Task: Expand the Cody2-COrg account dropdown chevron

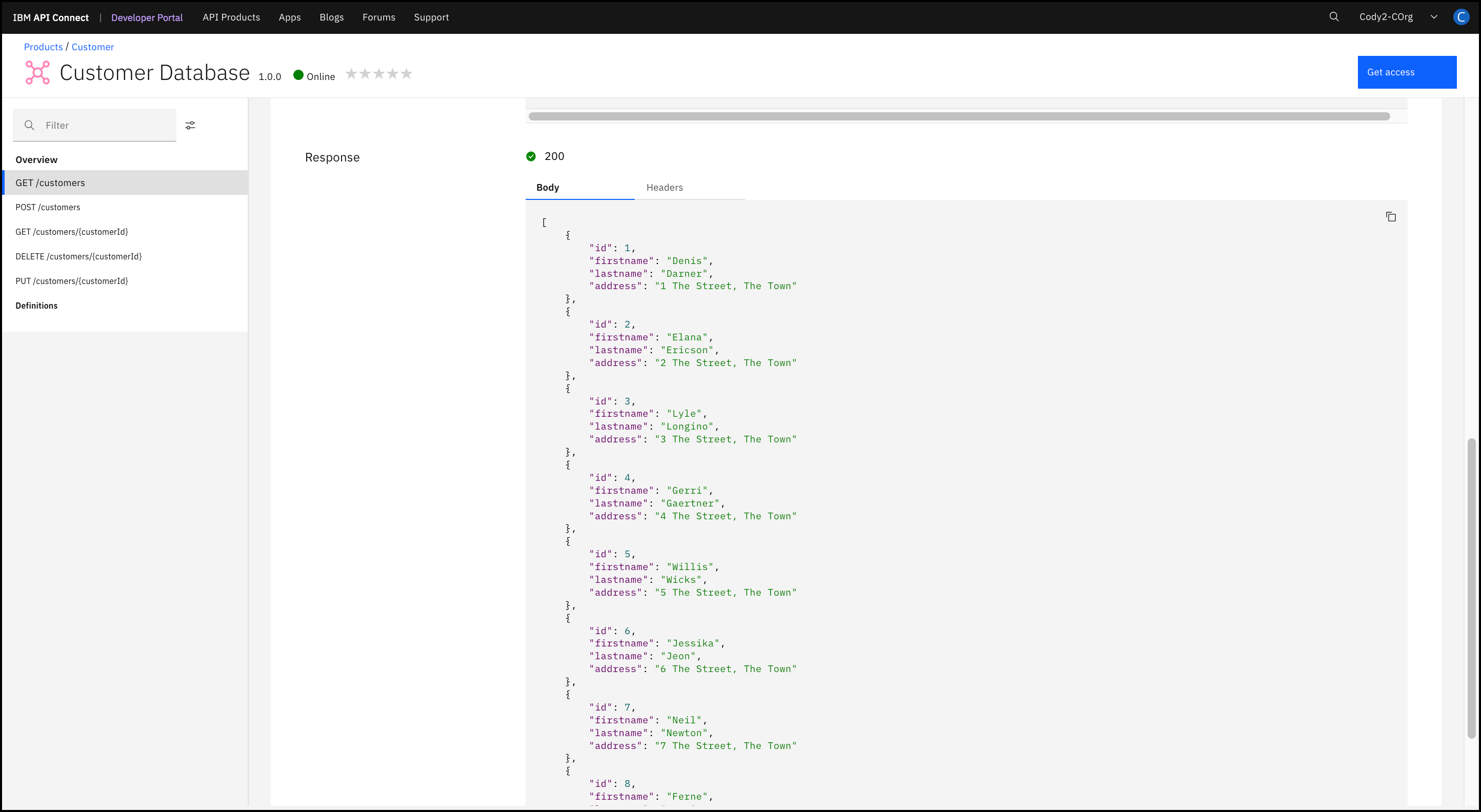Action: pyautogui.click(x=1433, y=17)
